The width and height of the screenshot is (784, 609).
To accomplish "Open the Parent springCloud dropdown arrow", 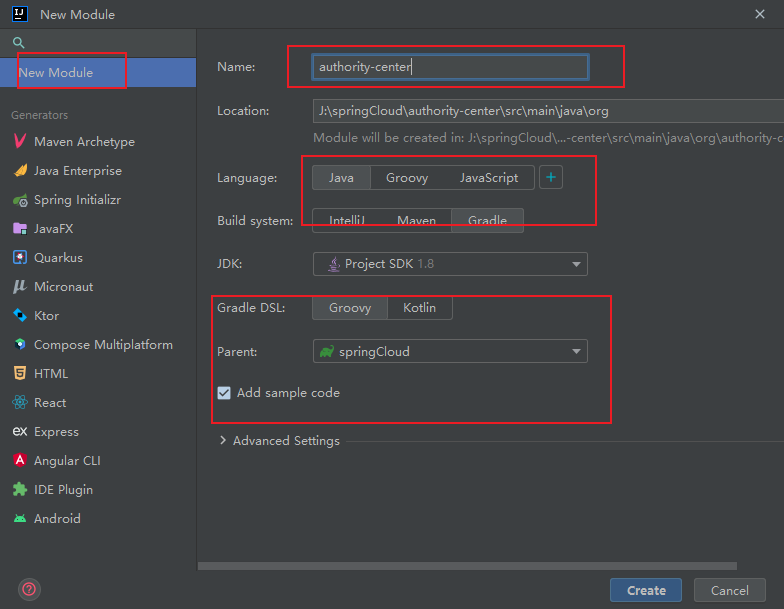I will click(576, 352).
